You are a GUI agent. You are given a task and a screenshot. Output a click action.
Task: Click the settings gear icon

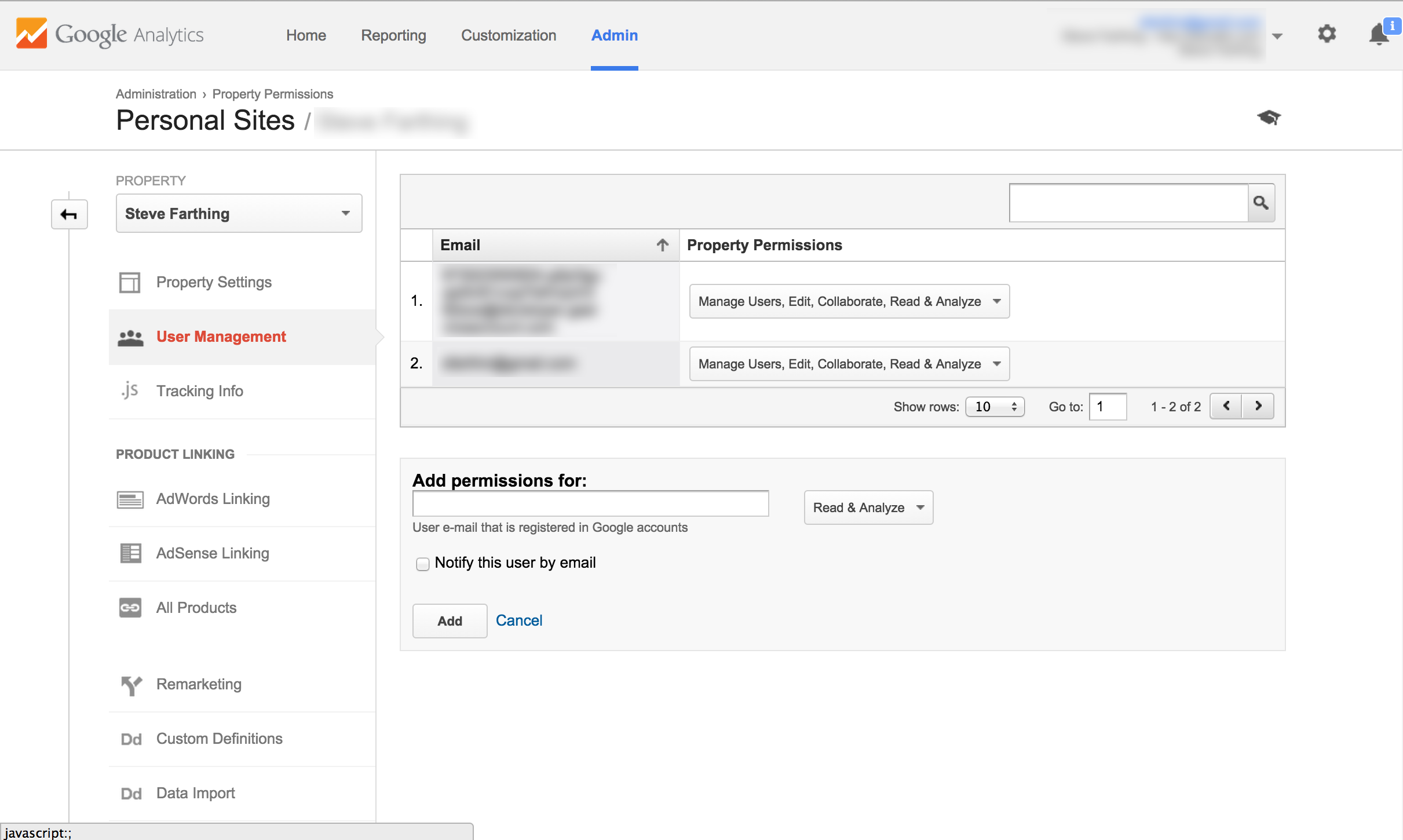pyautogui.click(x=1327, y=34)
